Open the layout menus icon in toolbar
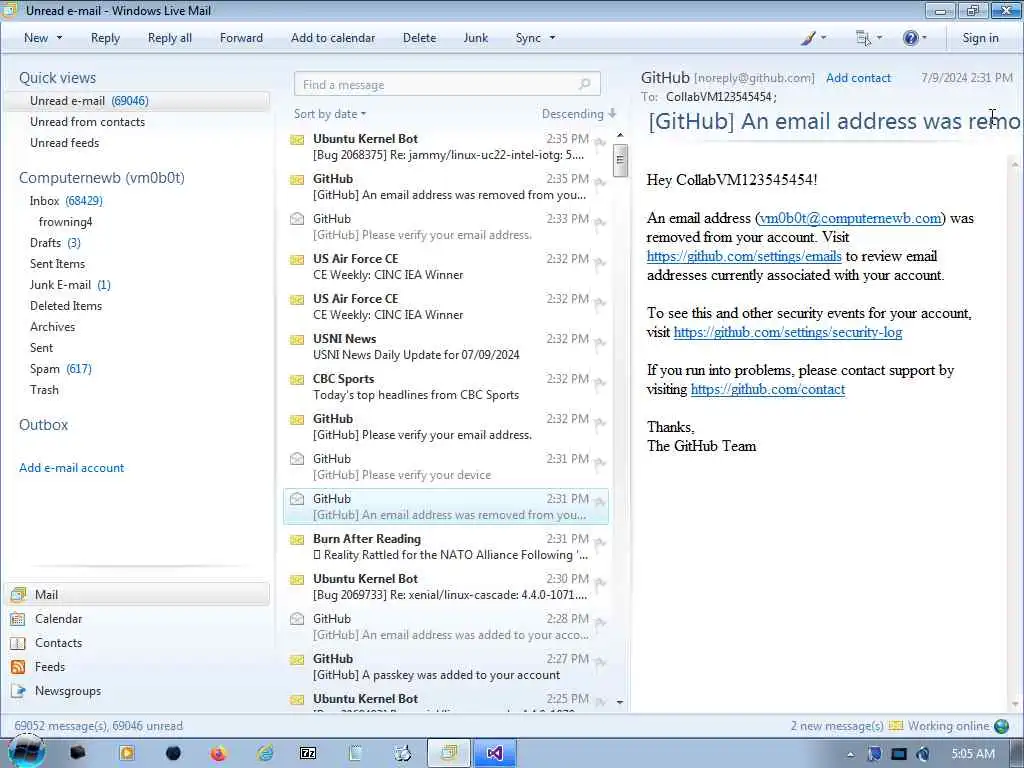Image resolution: width=1024 pixels, height=768 pixels. [x=863, y=38]
